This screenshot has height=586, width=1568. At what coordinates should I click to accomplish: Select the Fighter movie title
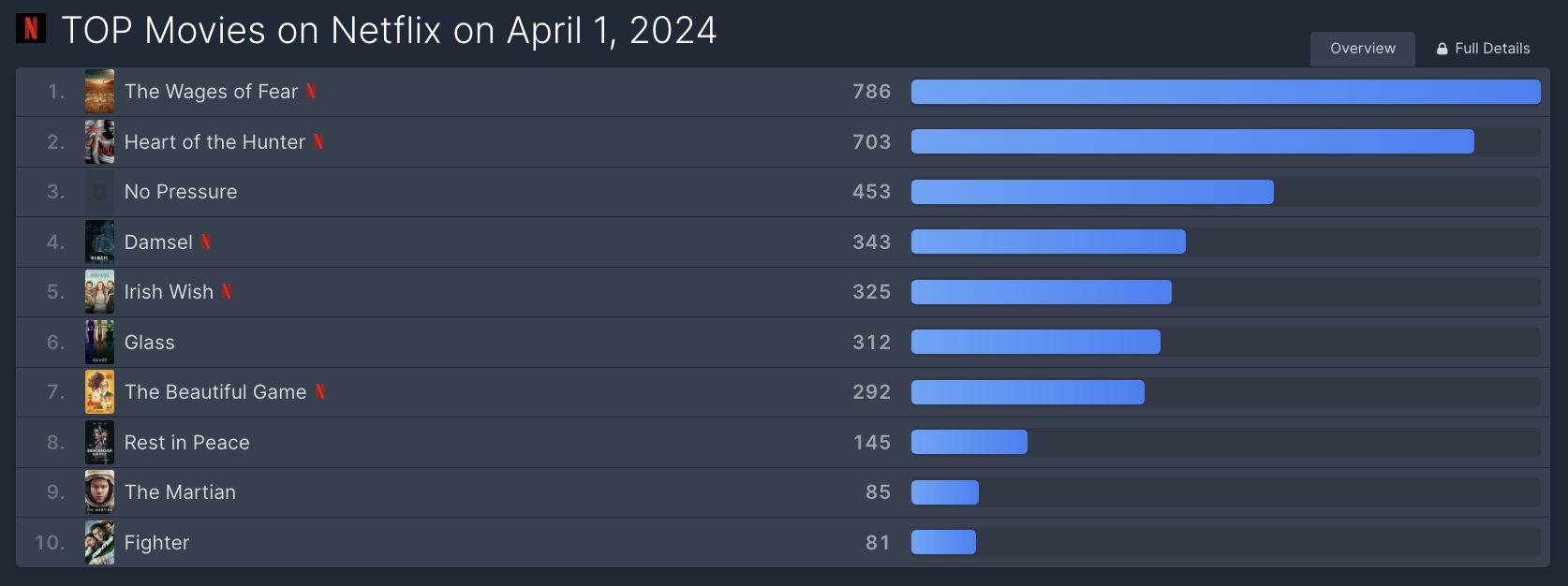[156, 543]
